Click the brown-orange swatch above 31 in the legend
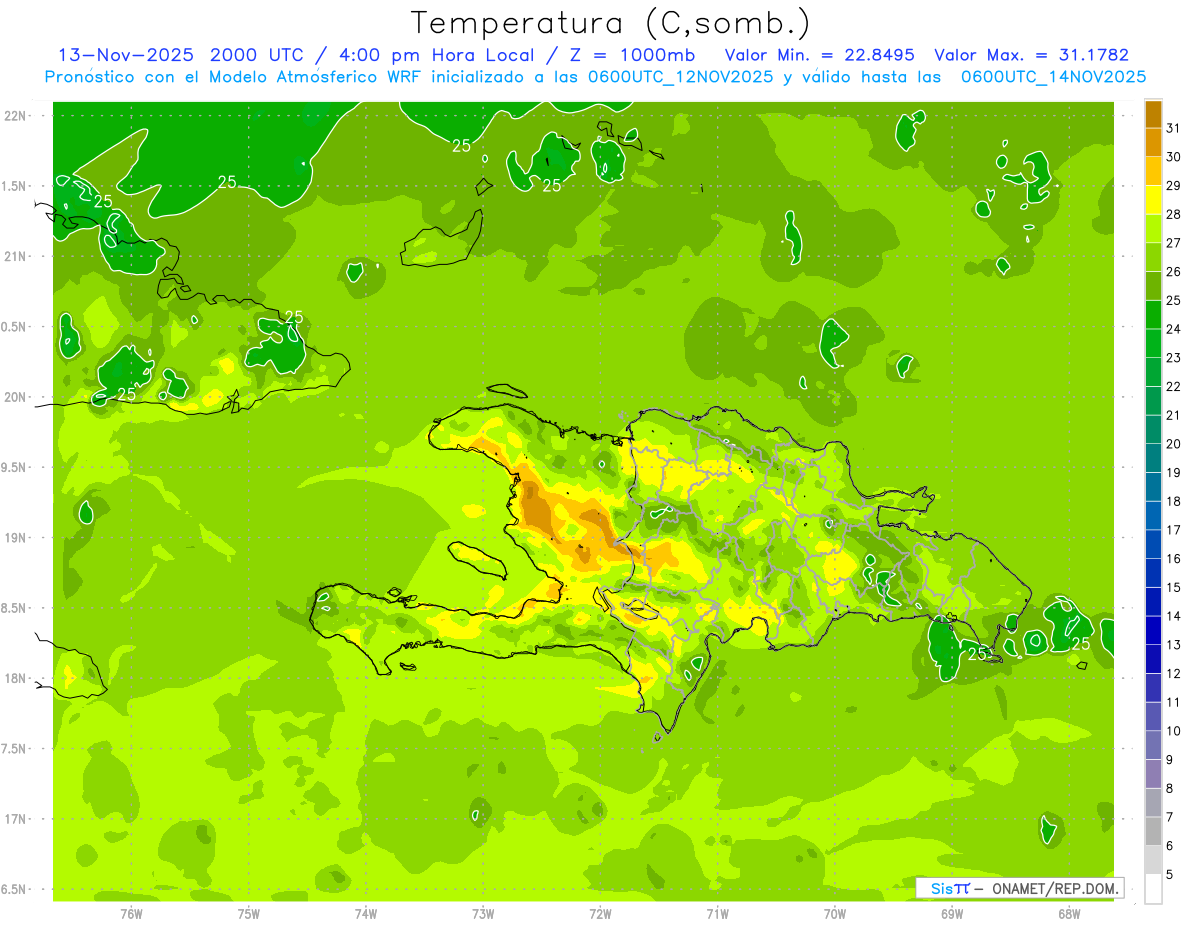Viewport: 1200px width, 927px height. pyautogui.click(x=1153, y=115)
